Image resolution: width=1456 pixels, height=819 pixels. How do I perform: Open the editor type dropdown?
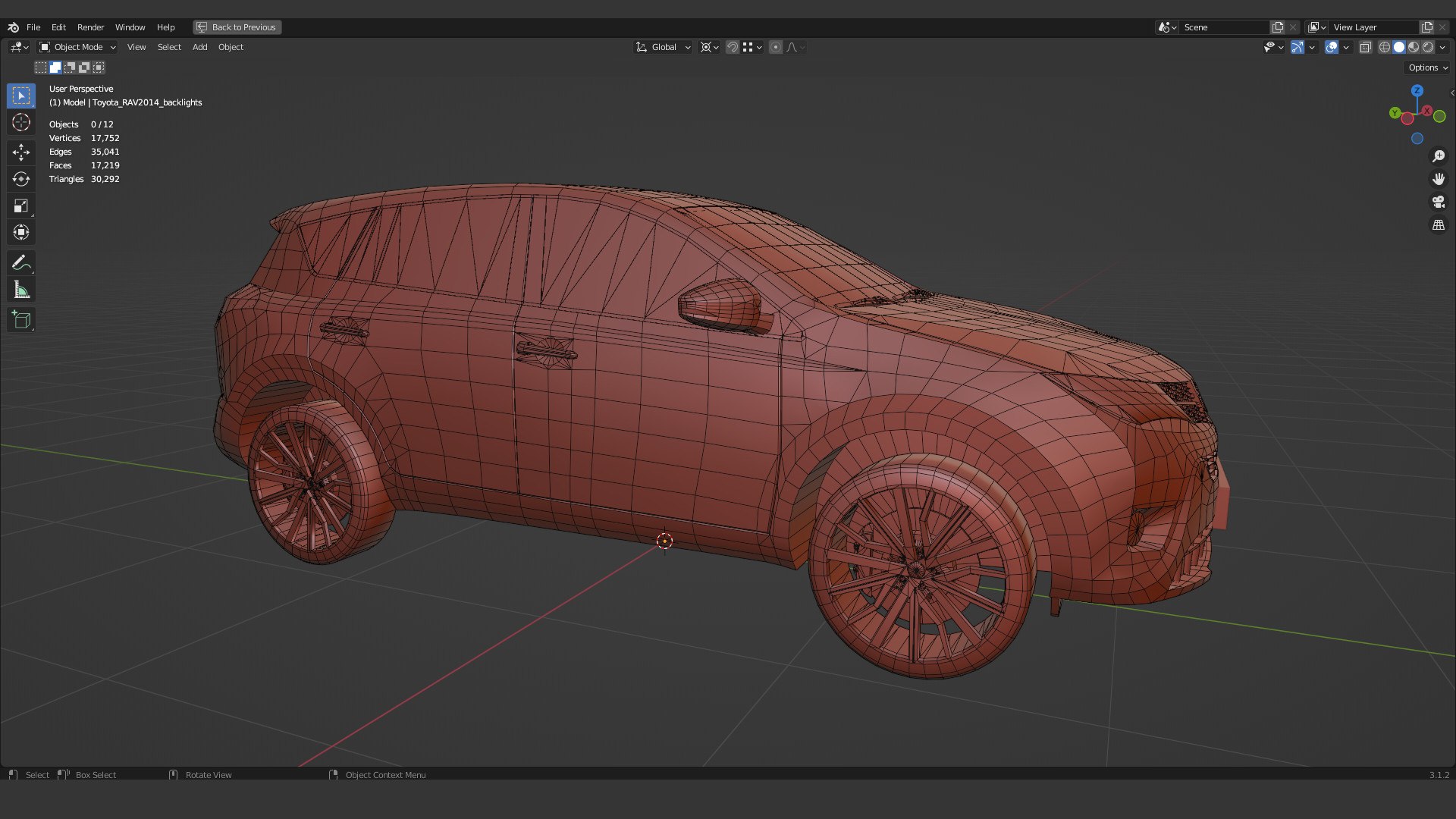coord(19,47)
